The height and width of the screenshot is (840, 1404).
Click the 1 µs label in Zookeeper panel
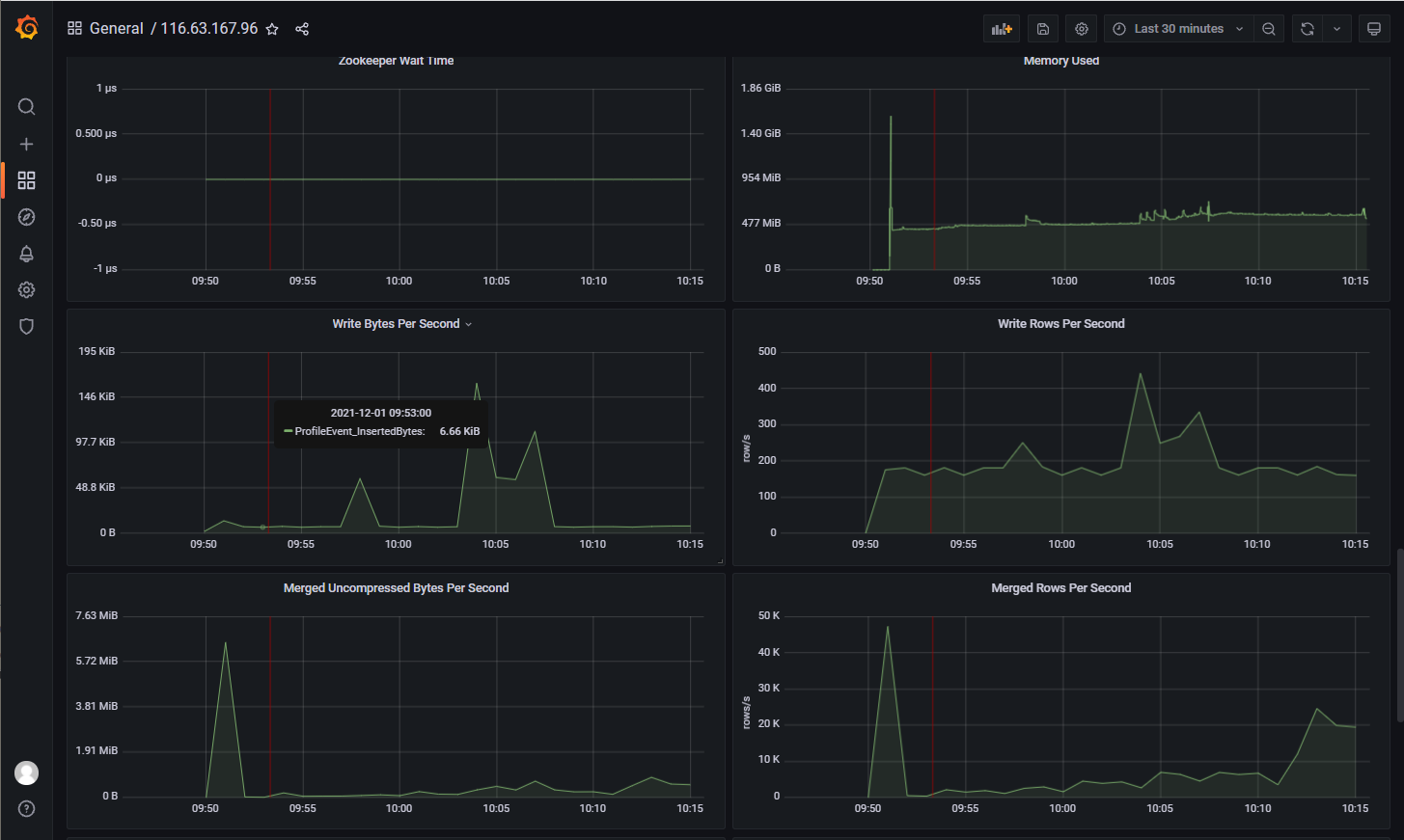106,88
